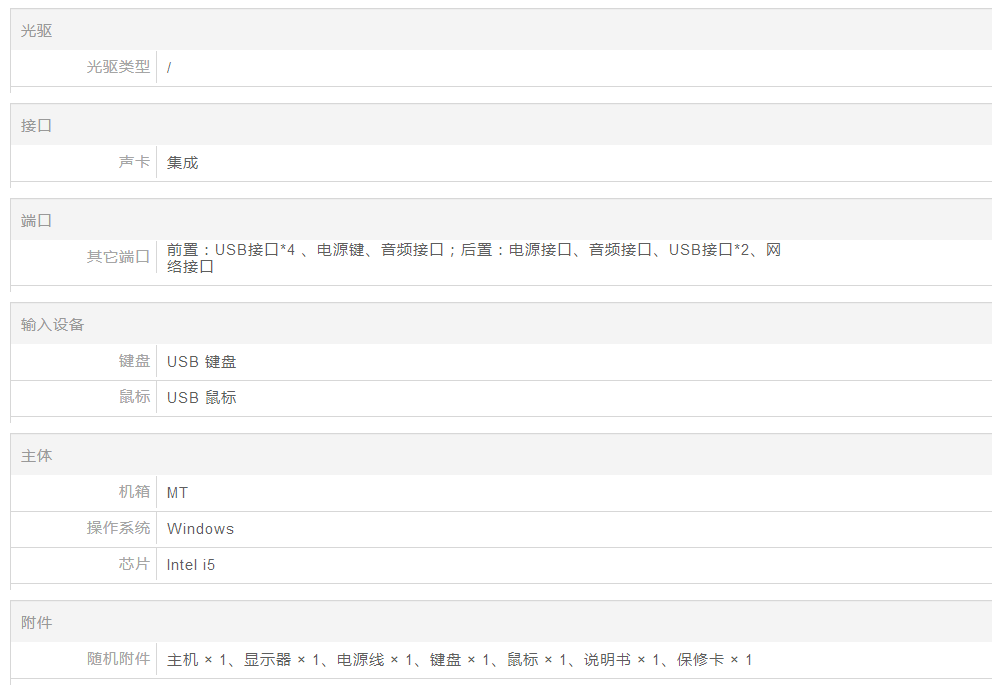
Task: Click the 主体 section header
Action: 37,456
